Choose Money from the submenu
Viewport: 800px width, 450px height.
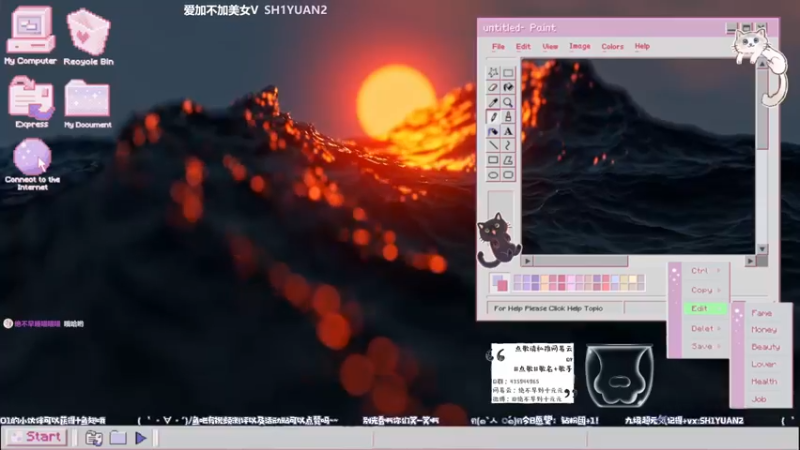(x=764, y=330)
